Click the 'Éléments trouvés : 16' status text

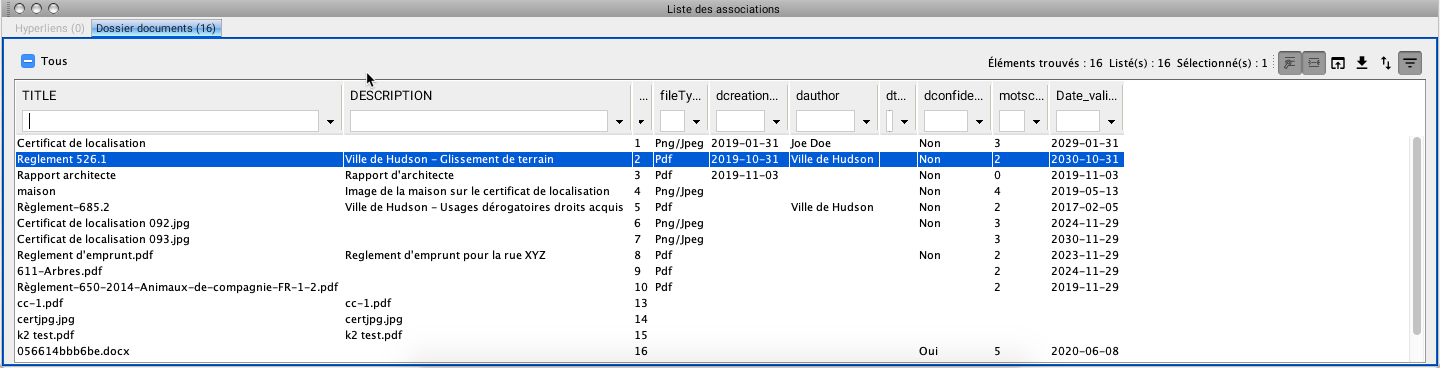[x=1045, y=62]
